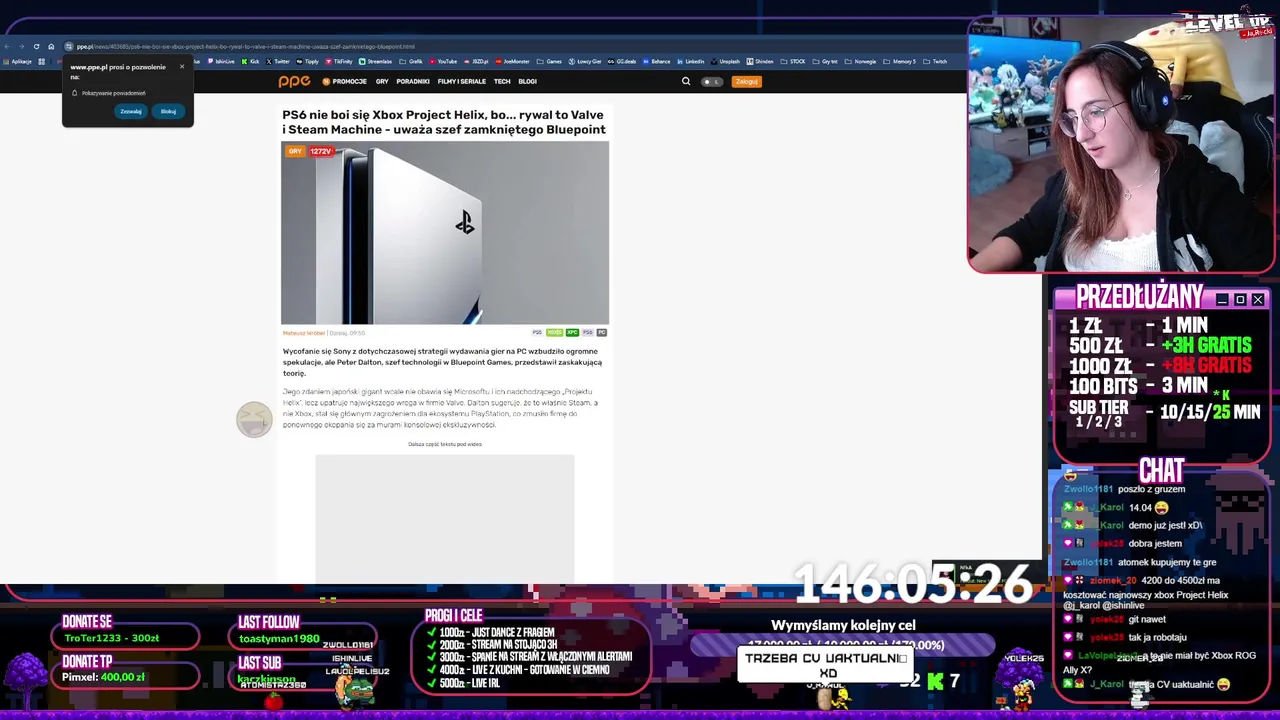
Task: Expand the Grafik bookmarks folder
Action: click(411, 61)
